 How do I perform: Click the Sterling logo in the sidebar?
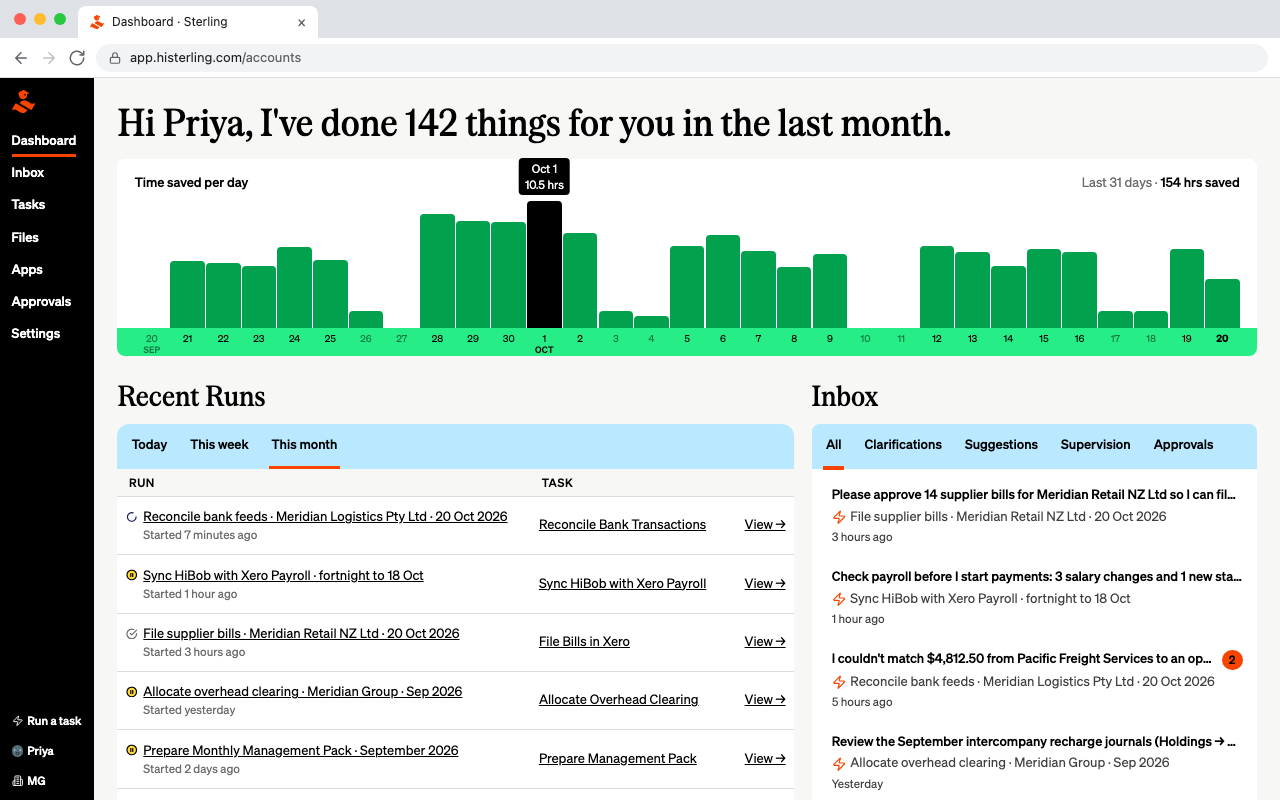point(23,101)
